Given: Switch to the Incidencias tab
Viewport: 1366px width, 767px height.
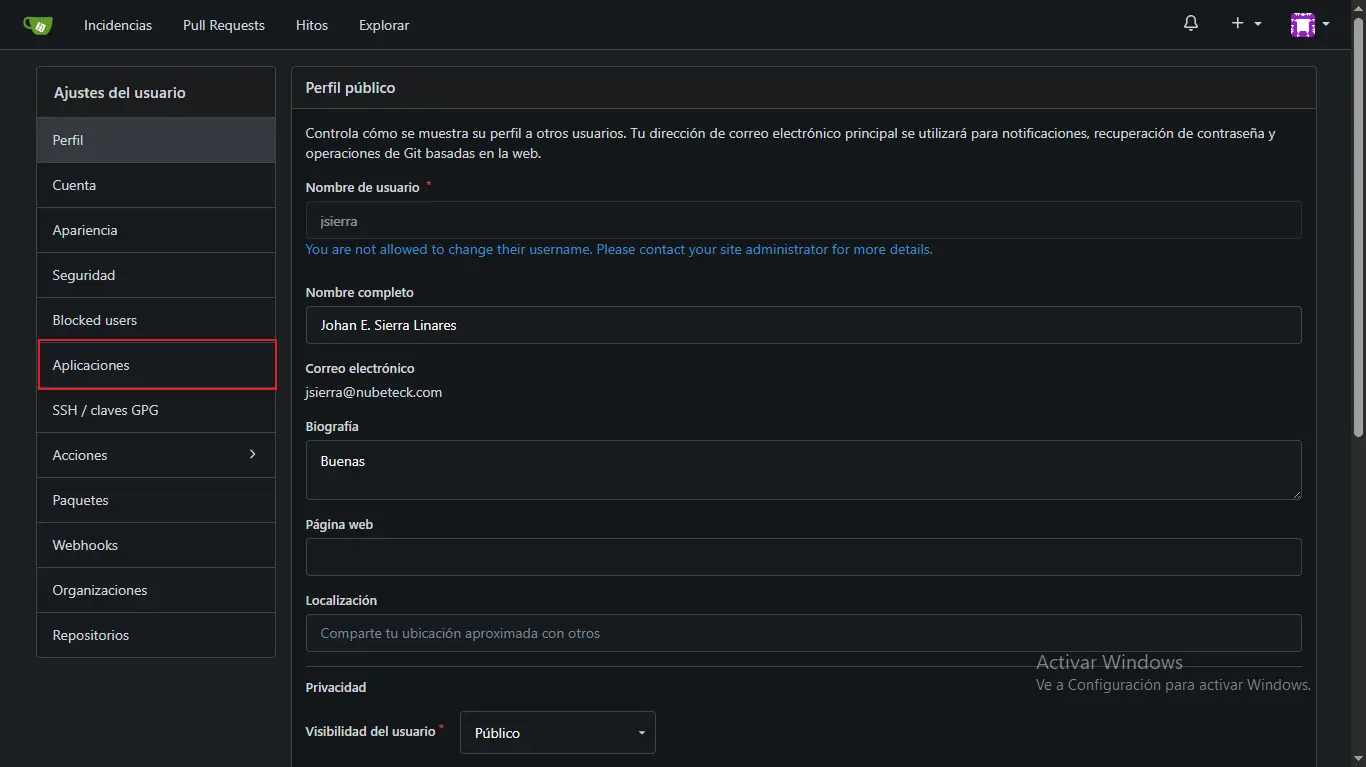Looking at the screenshot, I should [117, 25].
